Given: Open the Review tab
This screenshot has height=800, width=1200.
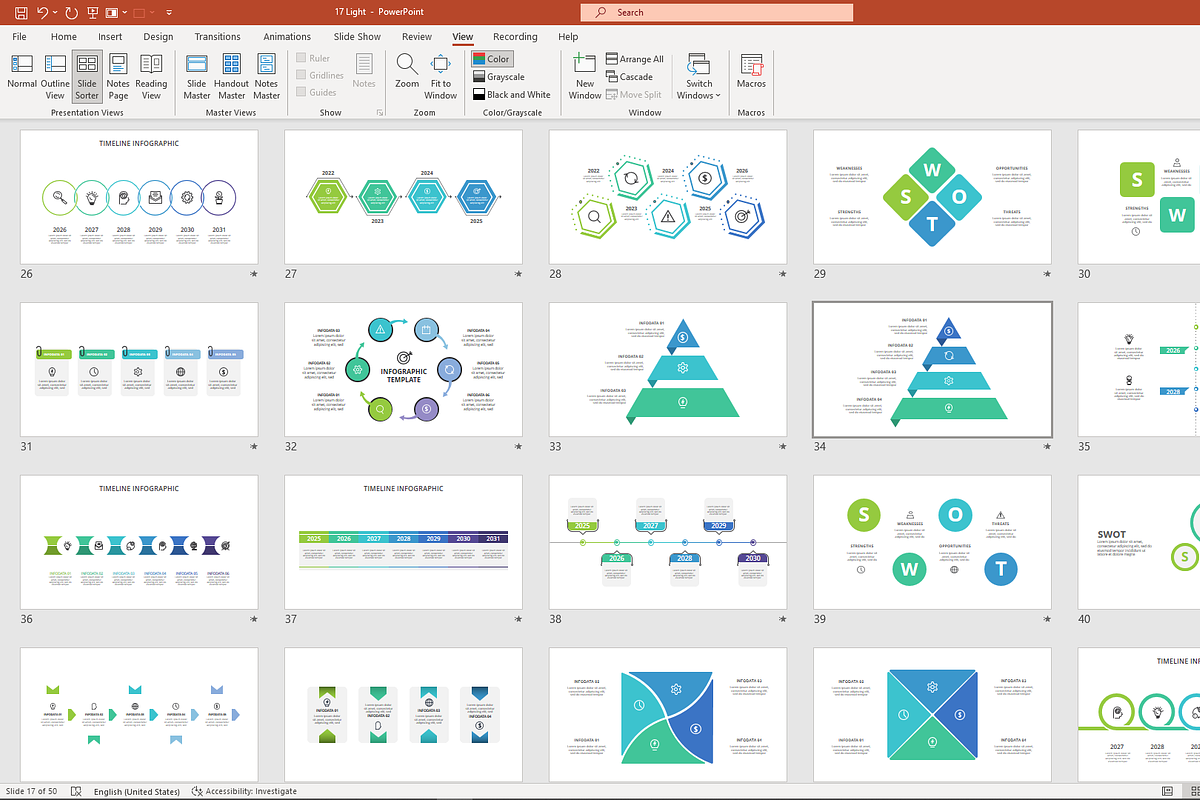Looking at the screenshot, I should [x=417, y=37].
